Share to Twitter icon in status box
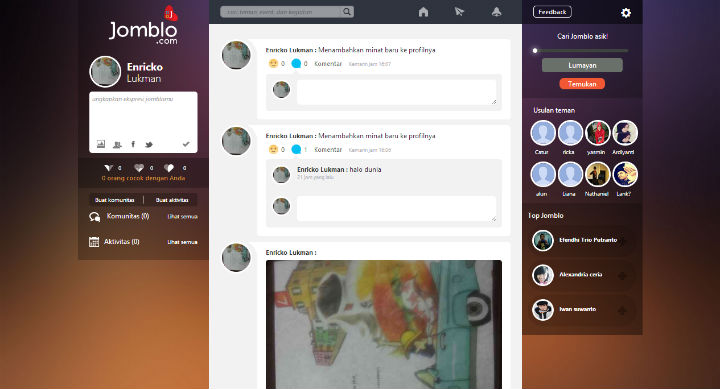The height and width of the screenshot is (389, 720). 149,145
